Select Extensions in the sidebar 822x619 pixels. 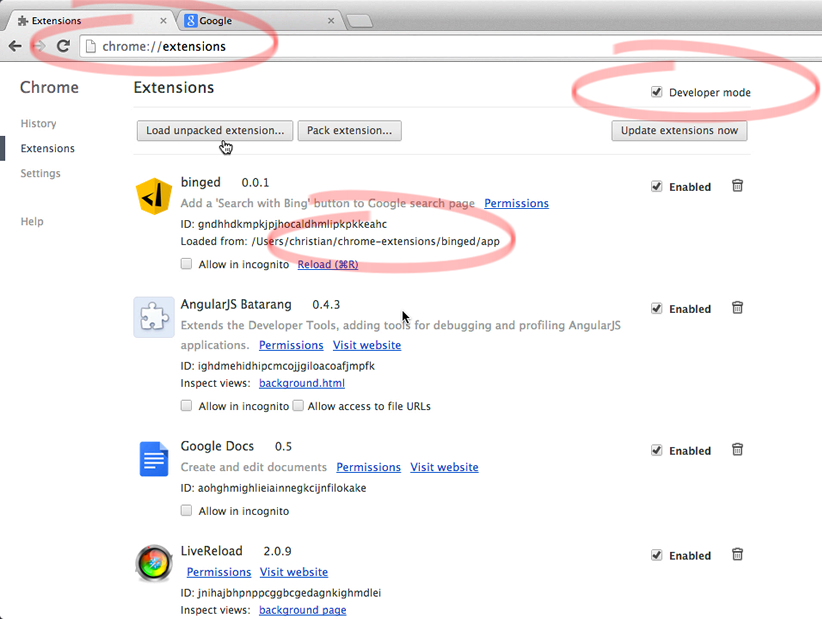48,148
